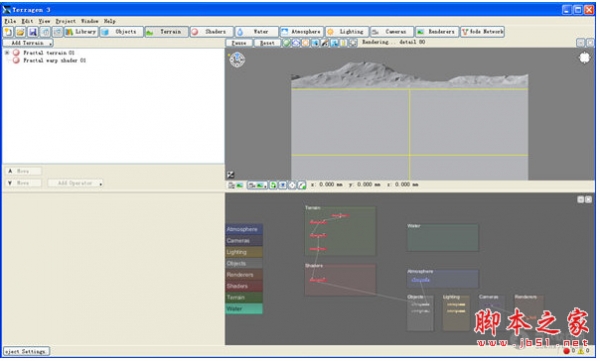The image size is (600, 361).
Task: Select the Objects node group filter
Action: coord(244,263)
